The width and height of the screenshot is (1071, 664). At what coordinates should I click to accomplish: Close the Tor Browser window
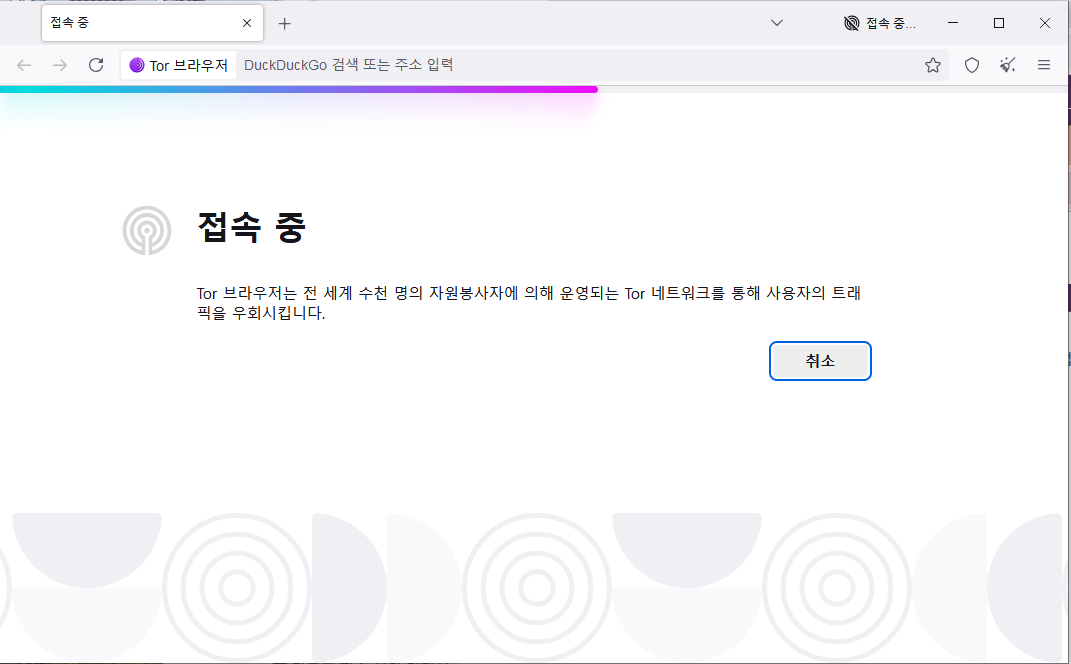click(1044, 23)
